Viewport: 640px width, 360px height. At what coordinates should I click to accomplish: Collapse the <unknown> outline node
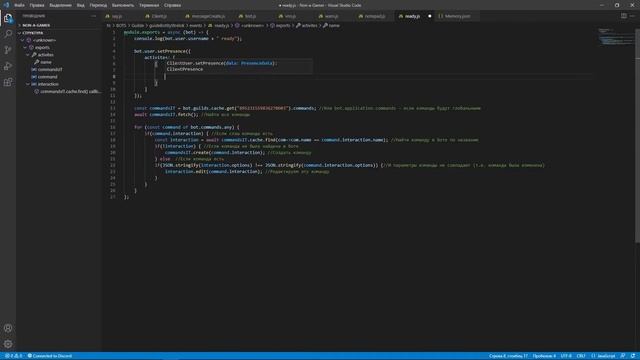[23, 40]
